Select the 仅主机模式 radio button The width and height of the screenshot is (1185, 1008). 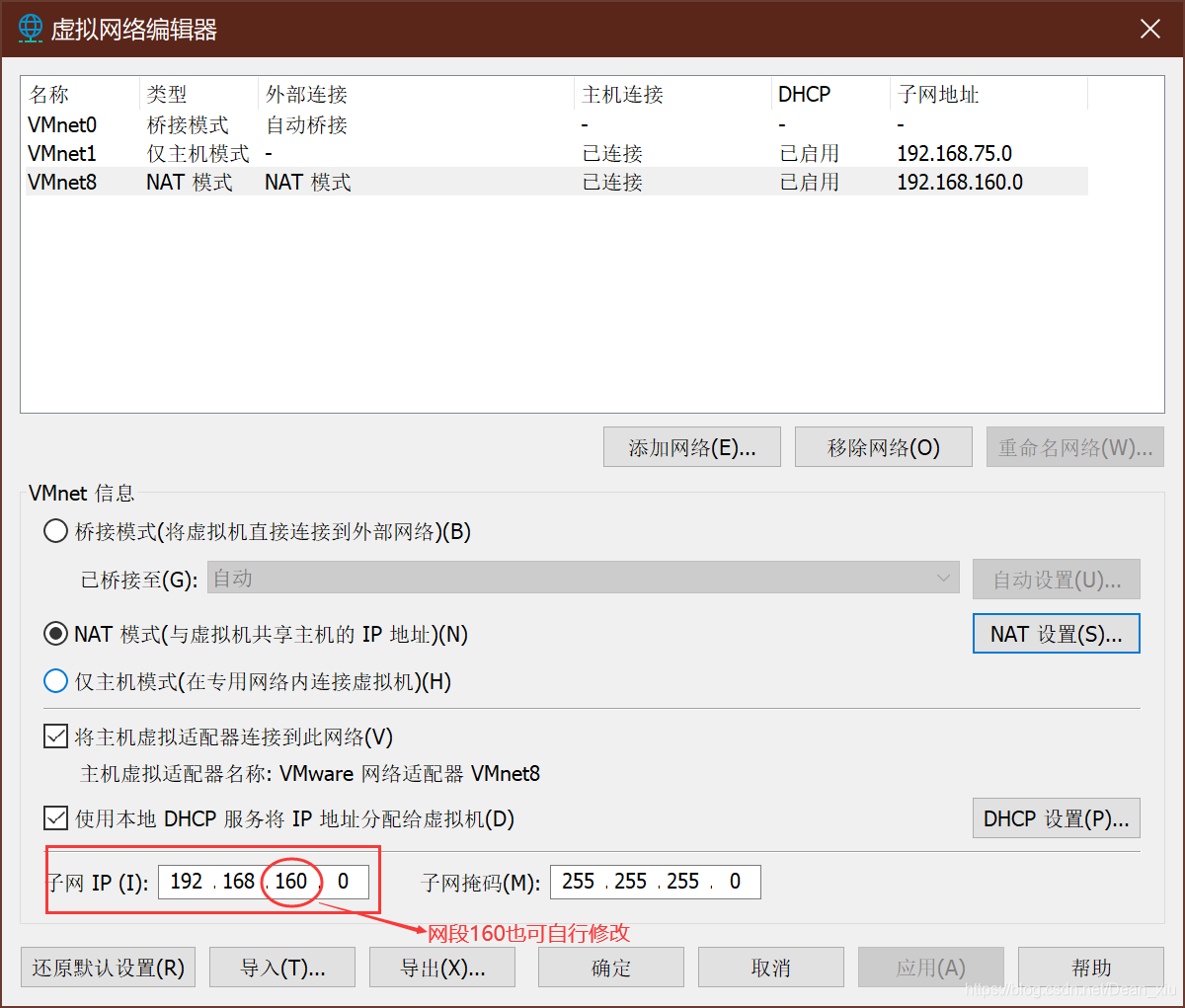coord(56,681)
